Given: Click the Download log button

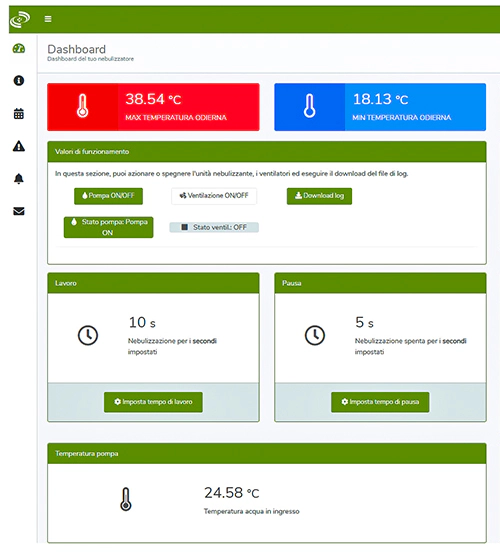Looking at the screenshot, I should click(319, 196).
